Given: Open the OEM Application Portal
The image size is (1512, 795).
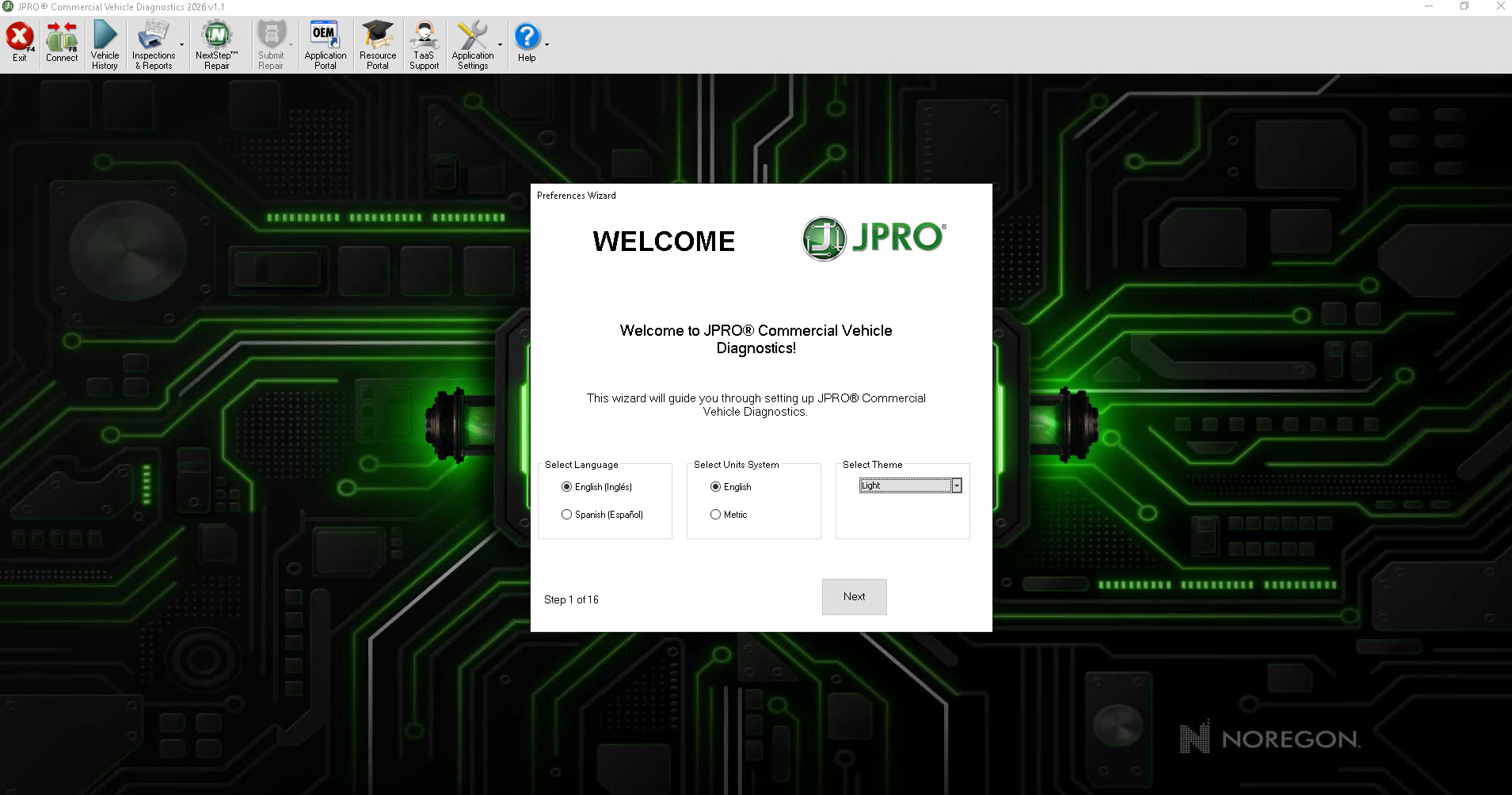Looking at the screenshot, I should [x=325, y=45].
